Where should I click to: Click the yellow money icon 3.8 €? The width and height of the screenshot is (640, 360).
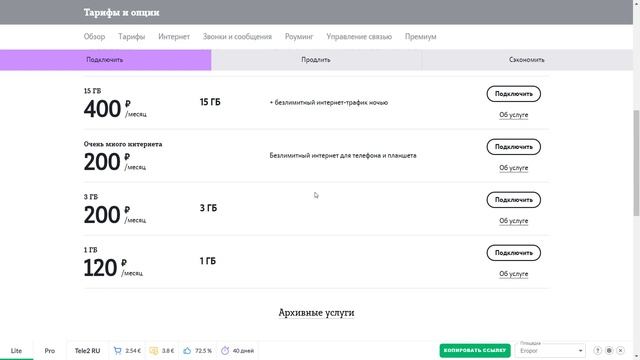click(154, 351)
